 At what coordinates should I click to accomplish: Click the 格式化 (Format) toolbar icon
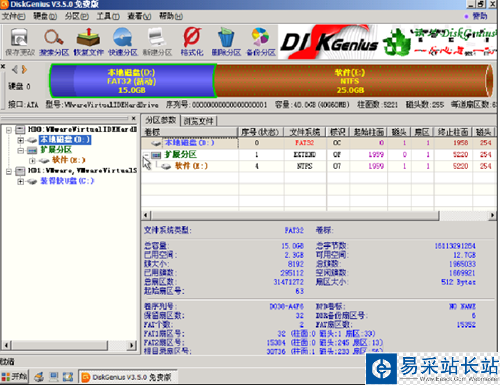[192, 41]
